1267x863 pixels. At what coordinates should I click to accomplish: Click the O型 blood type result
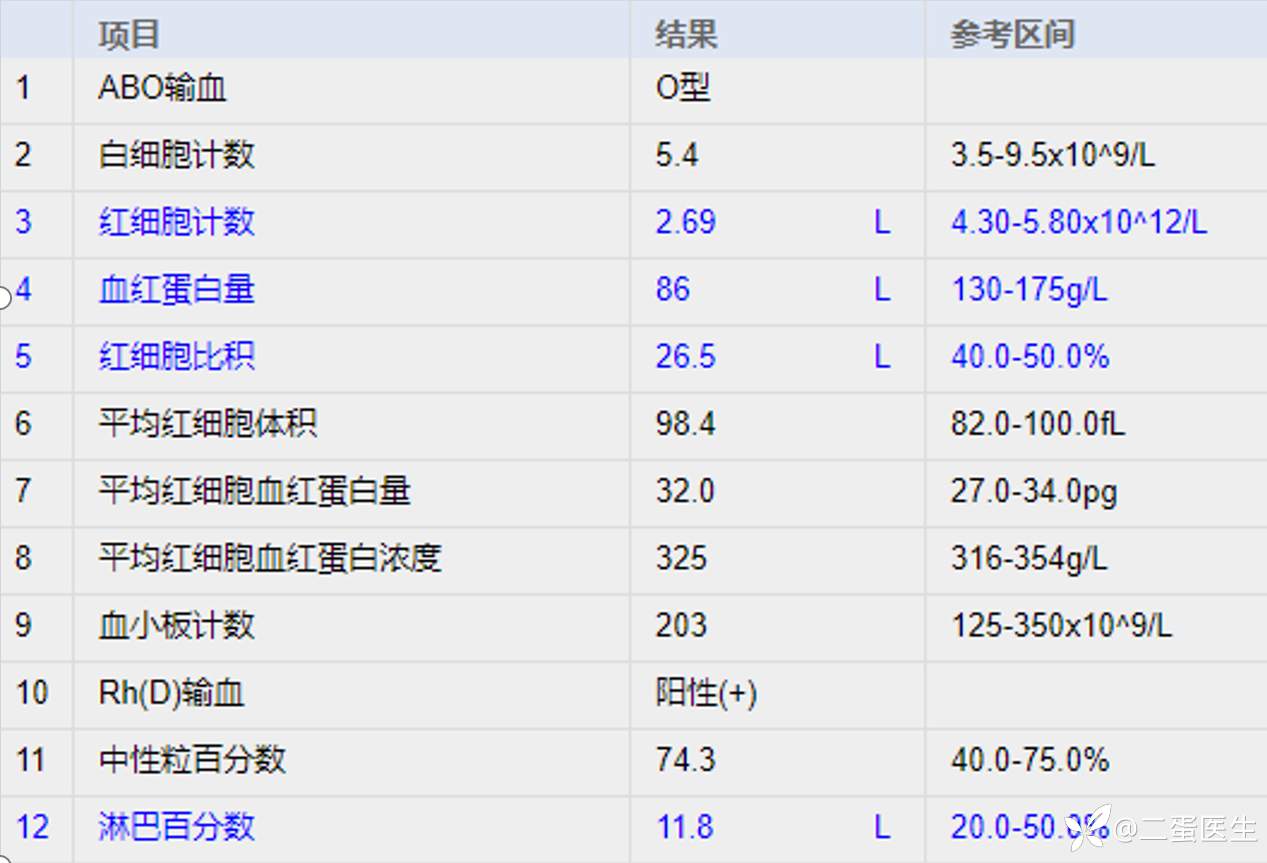click(683, 88)
